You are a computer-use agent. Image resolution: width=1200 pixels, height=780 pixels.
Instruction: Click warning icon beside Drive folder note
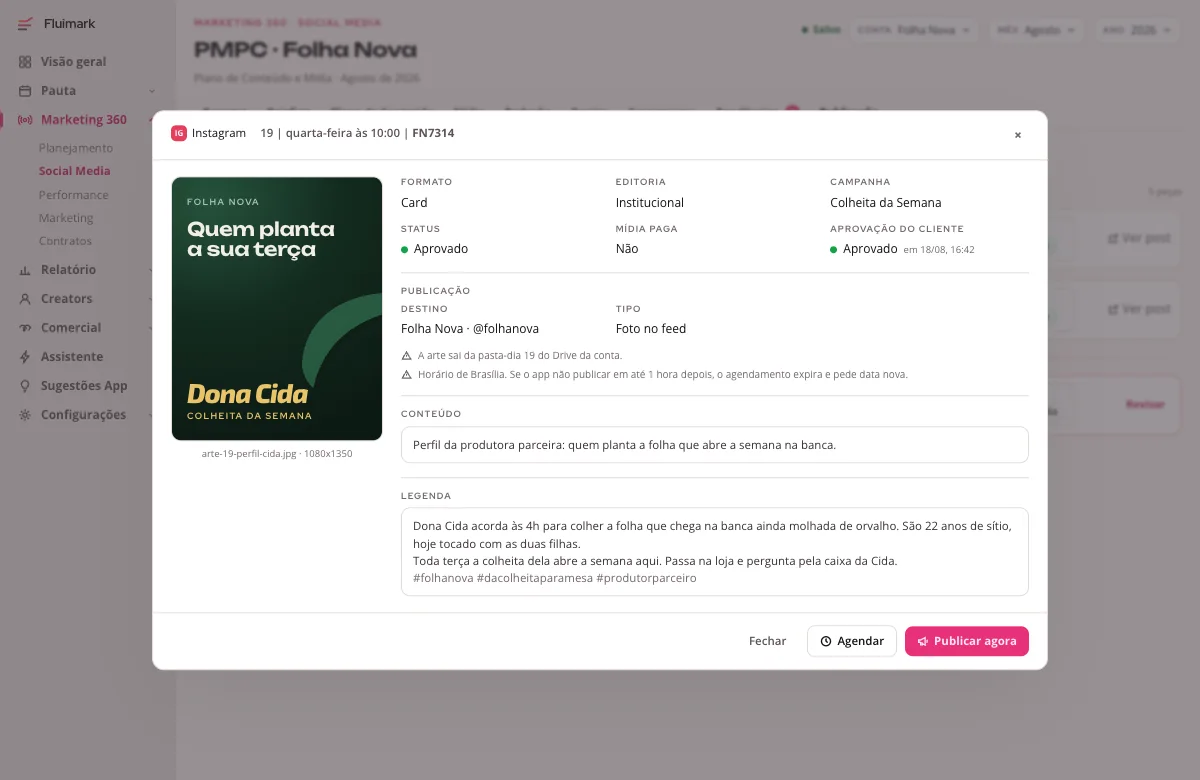406,355
